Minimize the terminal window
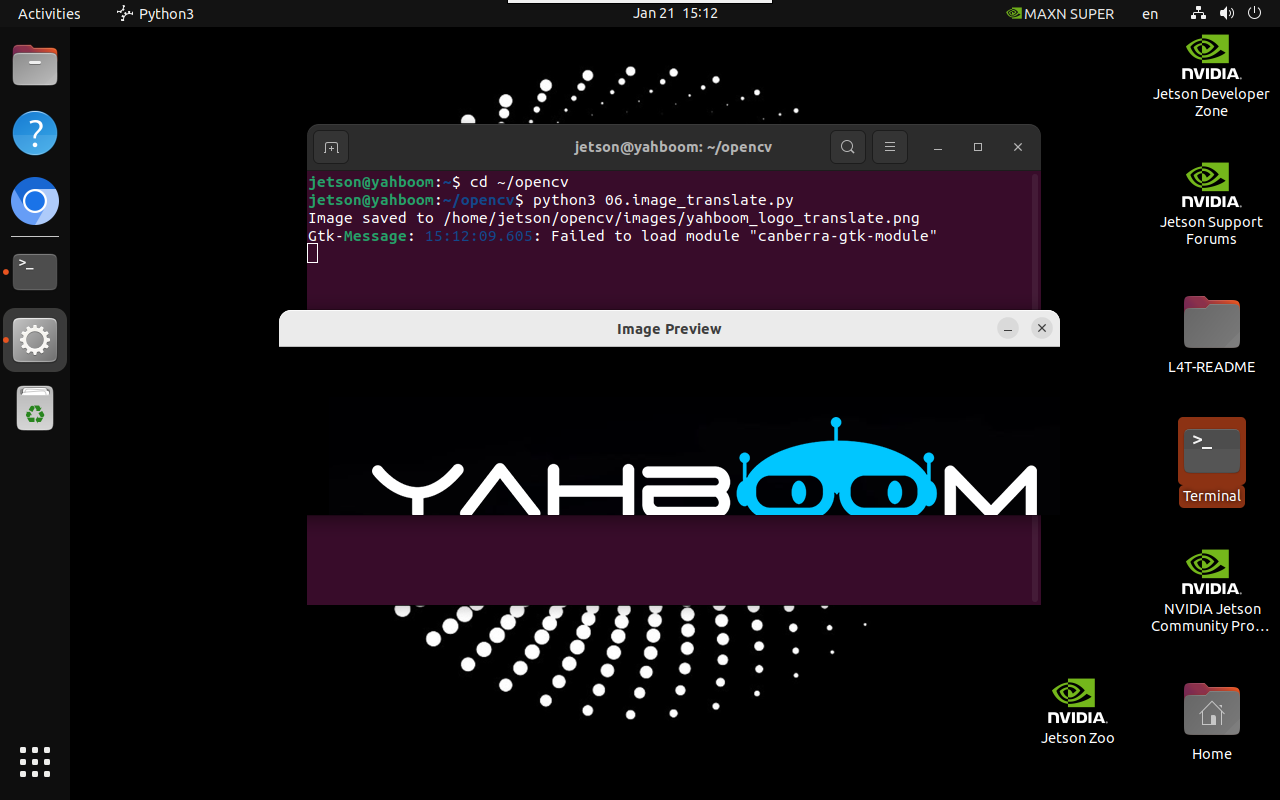This screenshot has height=800, width=1280. tap(938, 147)
